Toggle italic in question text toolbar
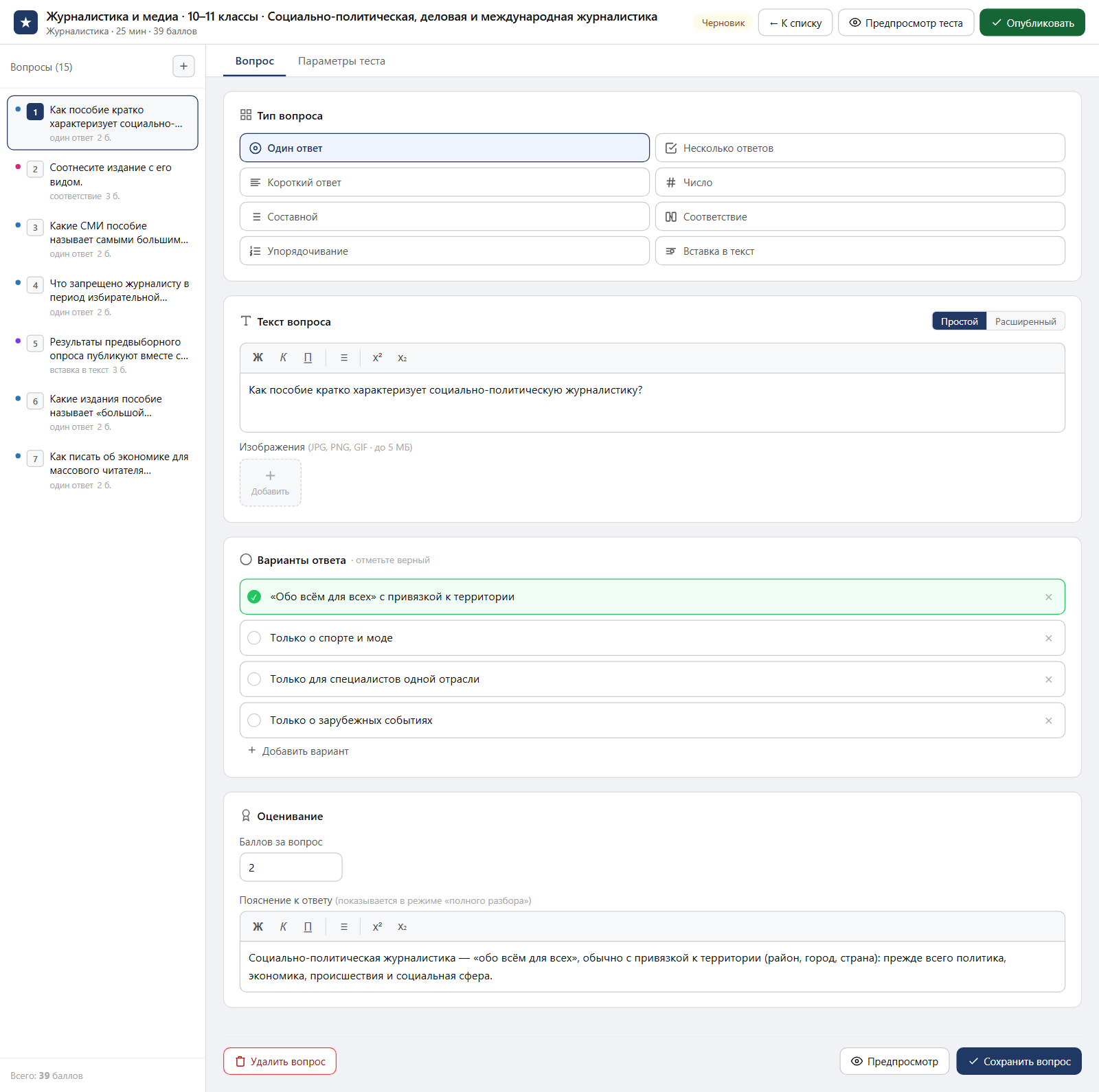 coord(283,358)
